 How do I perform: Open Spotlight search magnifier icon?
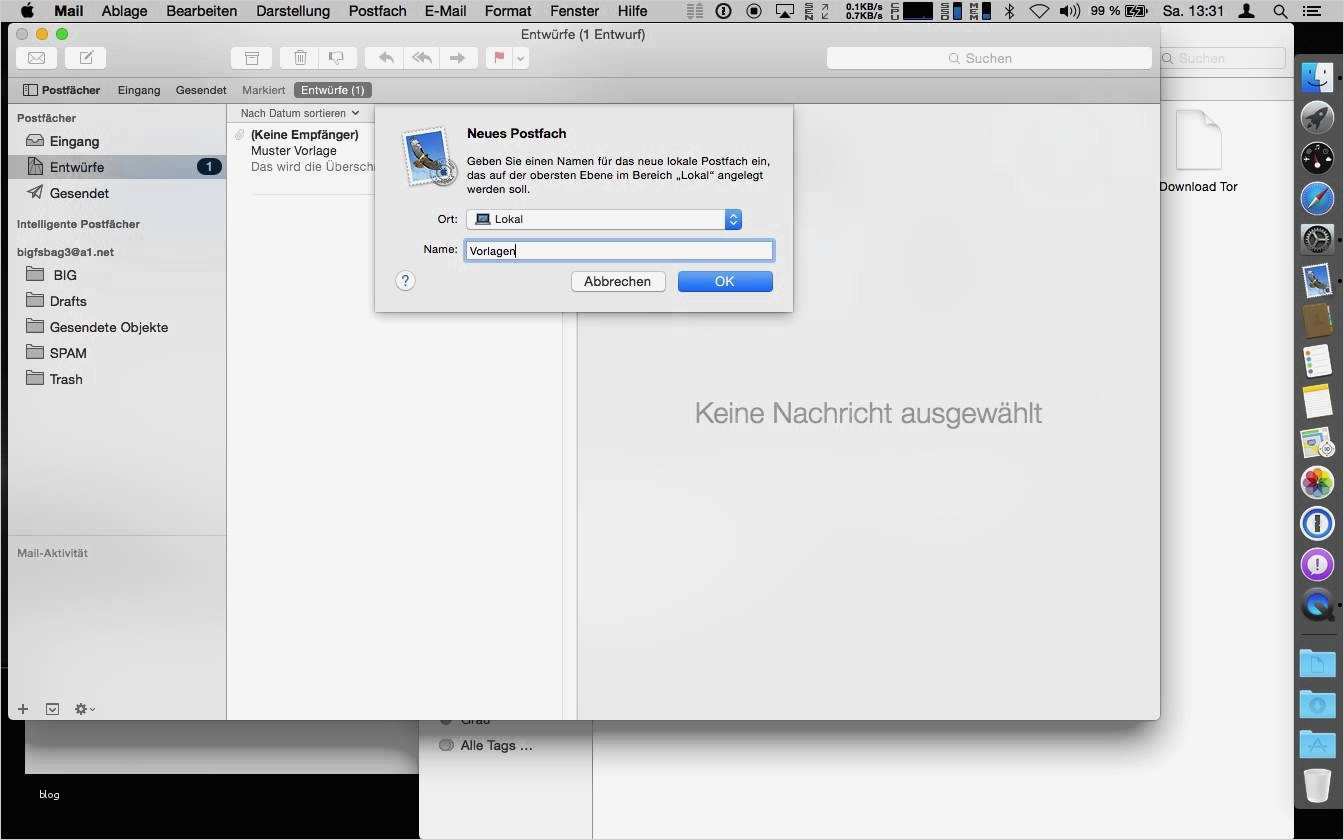pos(1280,11)
